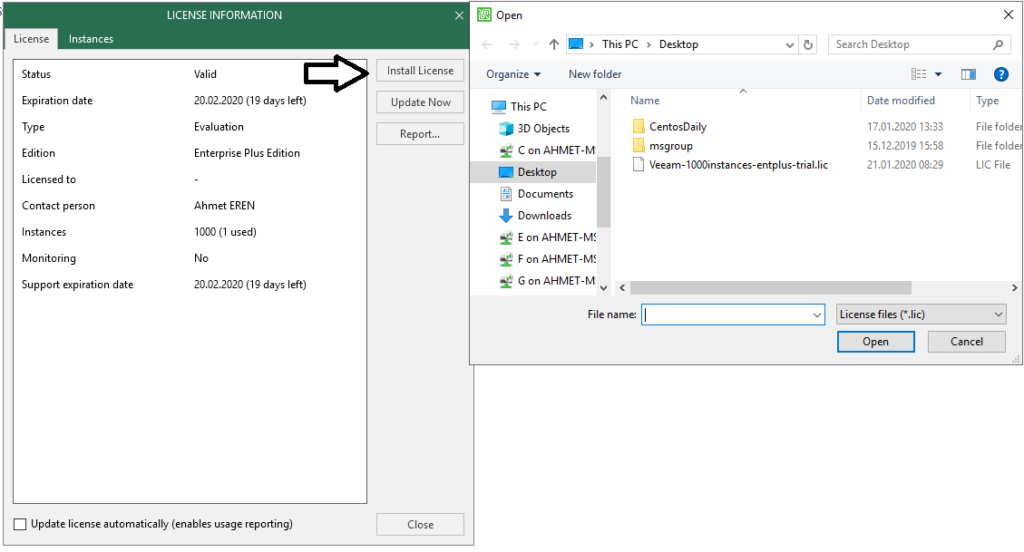Select 3D Objects in navigation pane
Viewport: 1024px width, 552px height.
[x=543, y=129]
